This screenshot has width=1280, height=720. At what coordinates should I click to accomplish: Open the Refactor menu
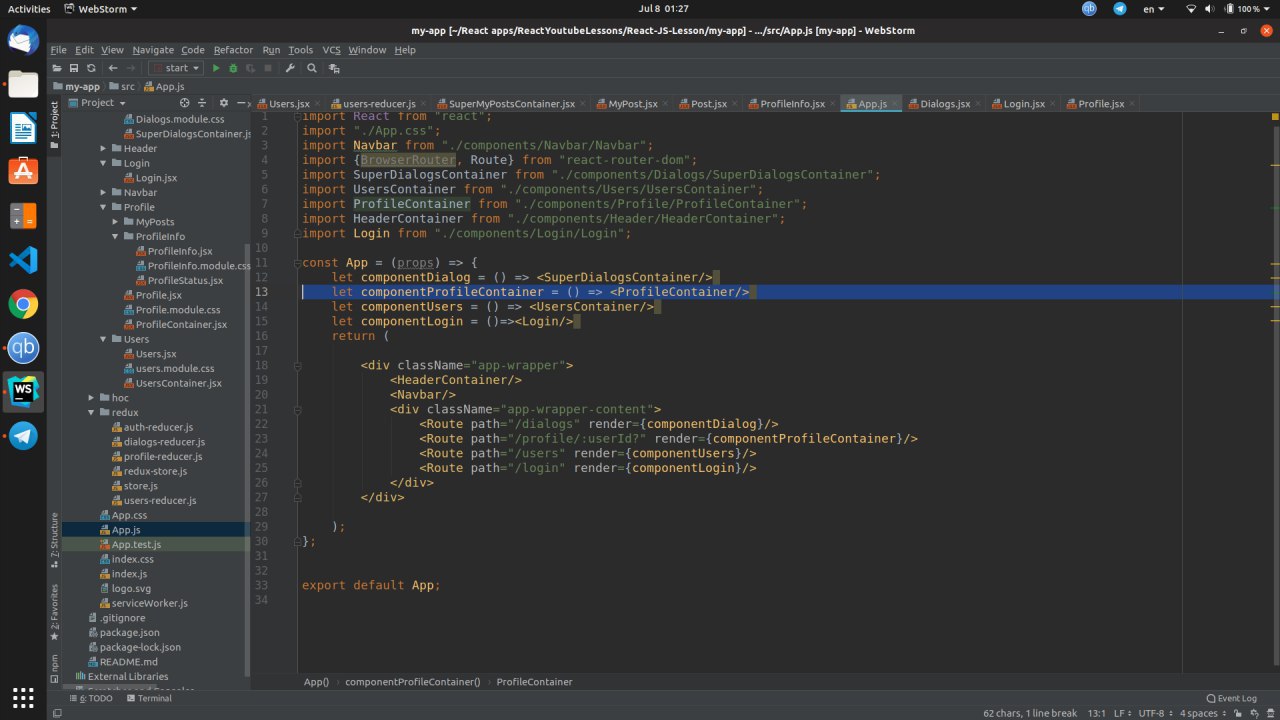tap(233, 50)
